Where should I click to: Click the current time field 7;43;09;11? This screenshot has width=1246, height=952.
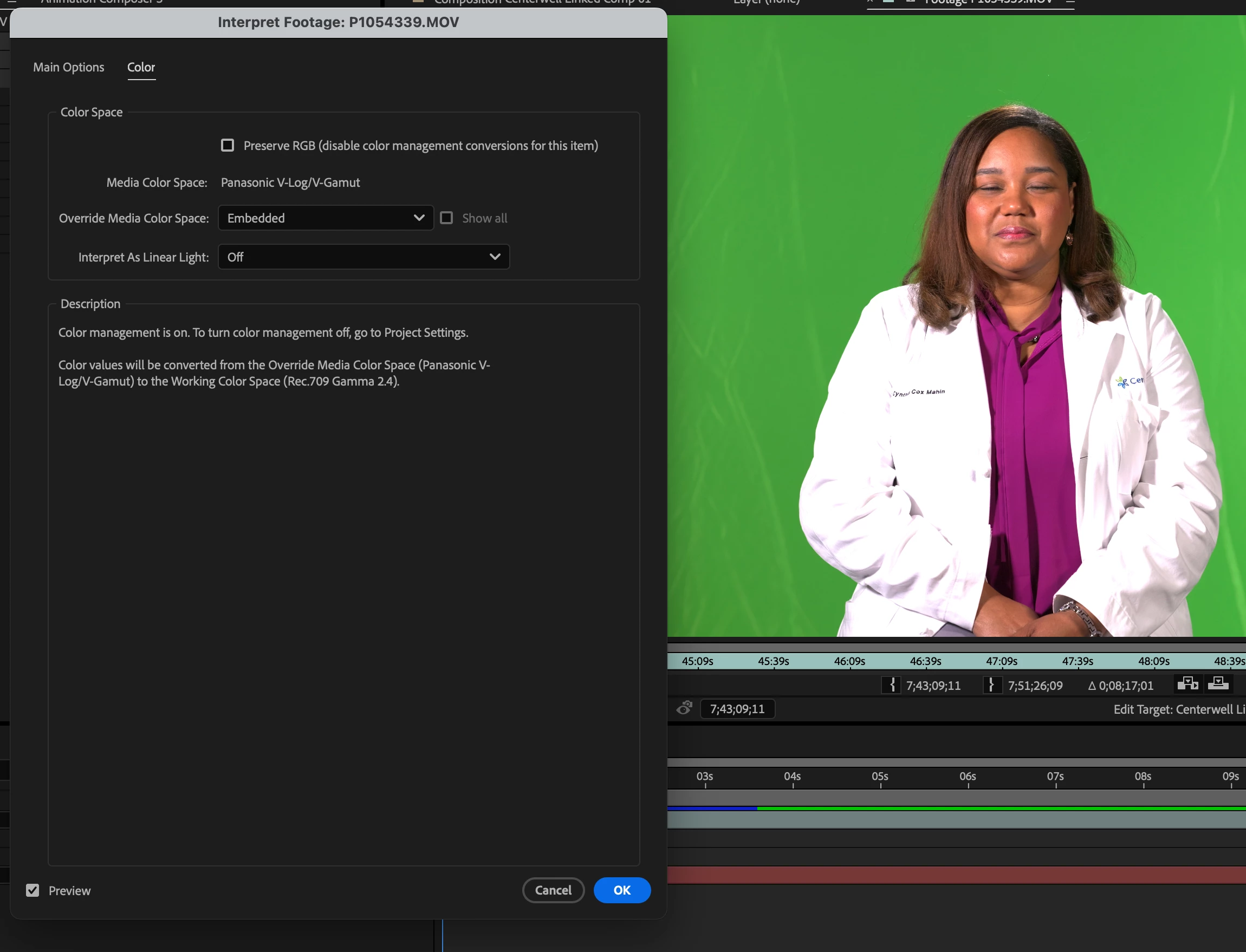tap(737, 709)
